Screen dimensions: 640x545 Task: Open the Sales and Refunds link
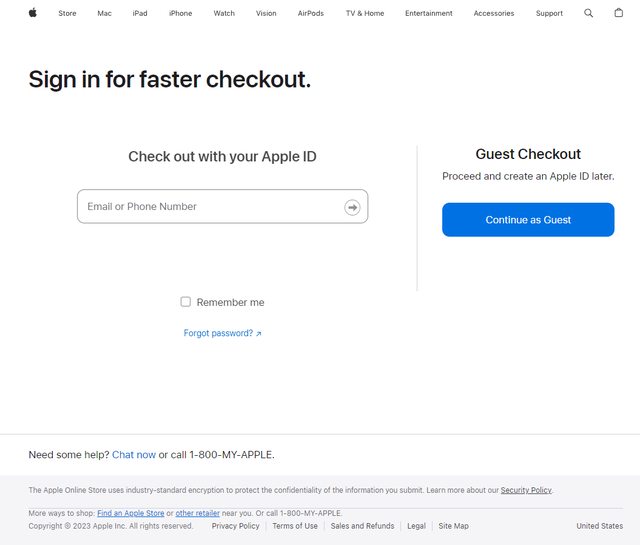362,526
